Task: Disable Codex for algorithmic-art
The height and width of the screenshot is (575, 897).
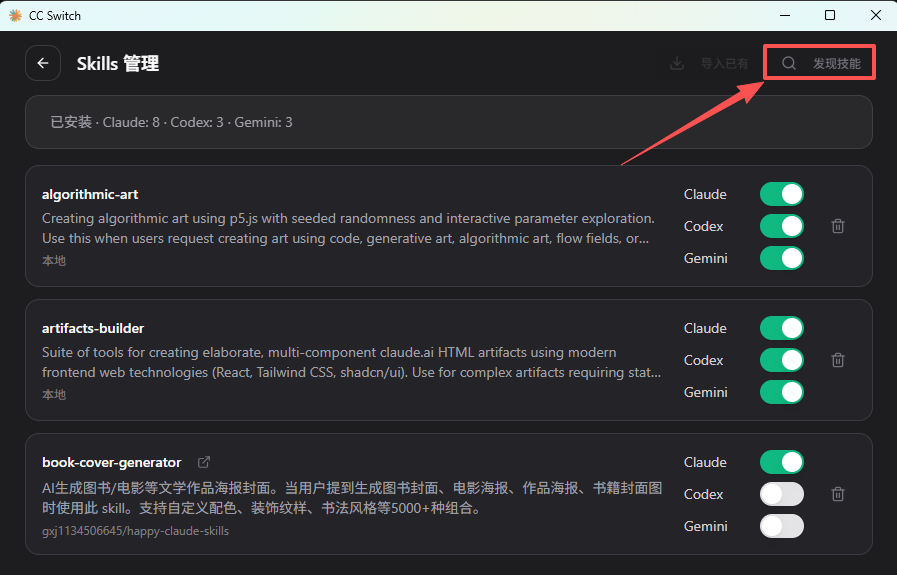Action: click(781, 226)
